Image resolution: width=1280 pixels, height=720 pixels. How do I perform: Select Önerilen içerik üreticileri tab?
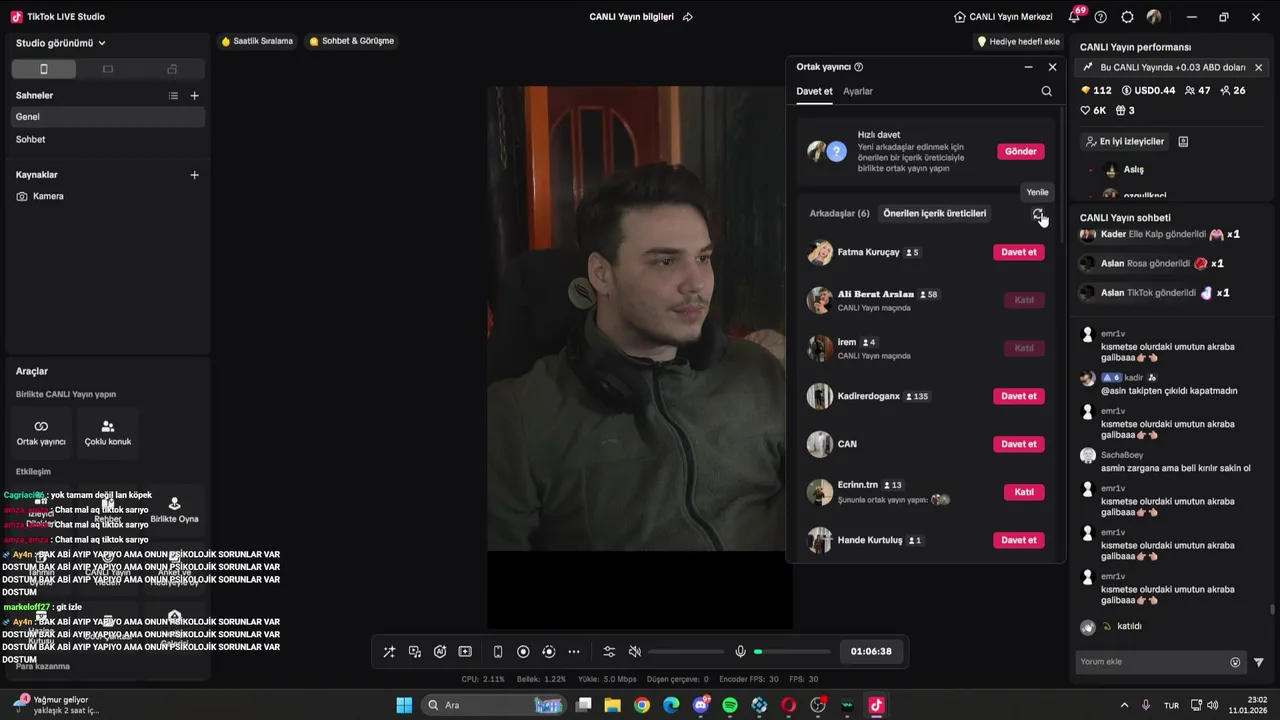tap(935, 213)
